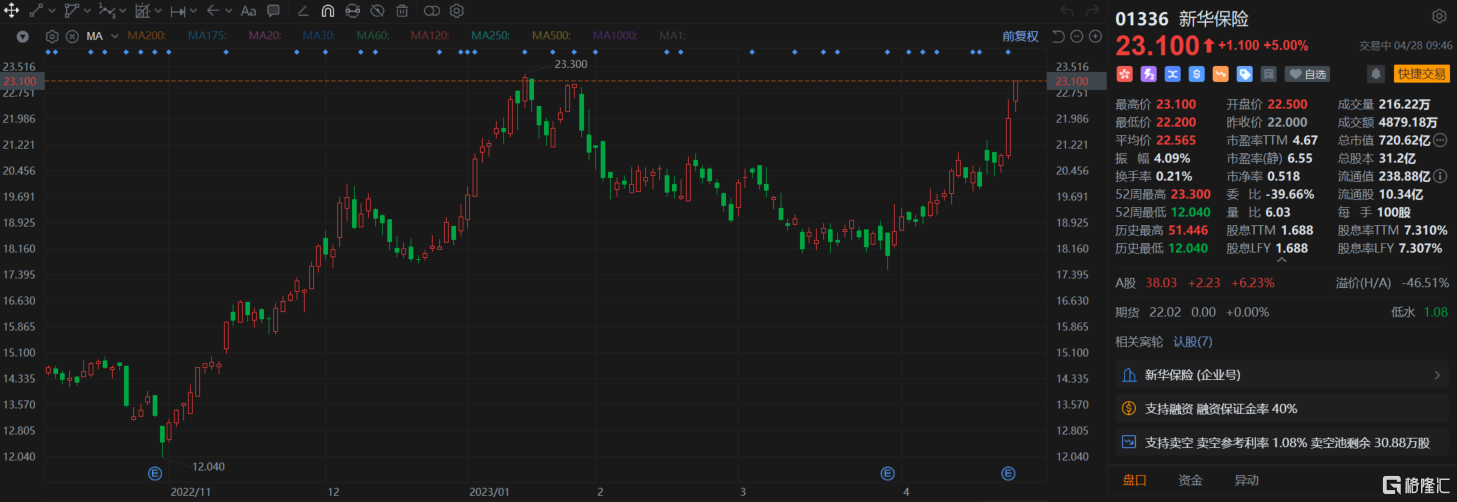Viewport: 1457px width, 502px height.
Task: Show info icon beside 流通值
Action: tap(1439, 176)
